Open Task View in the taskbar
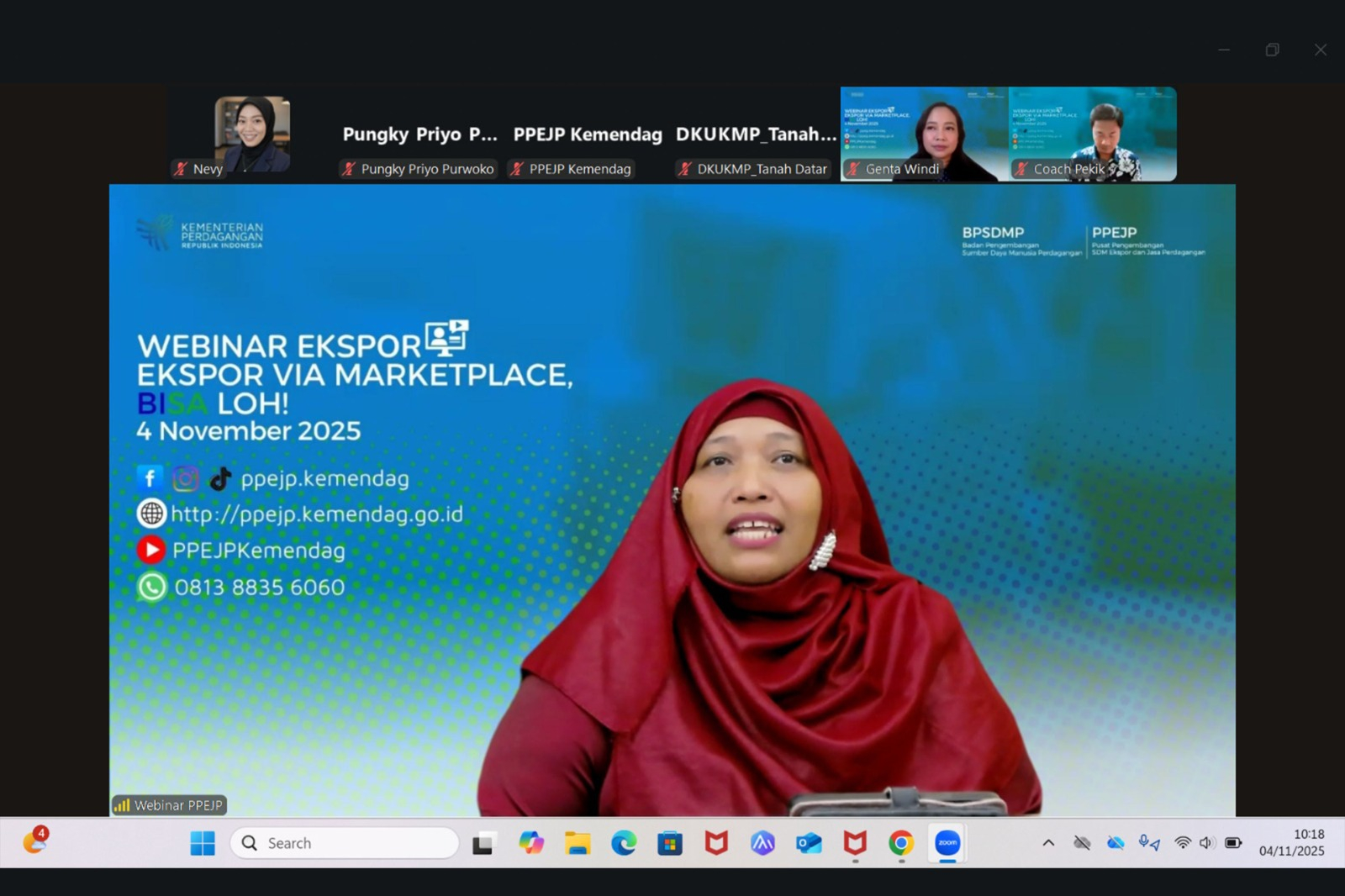 point(483,843)
